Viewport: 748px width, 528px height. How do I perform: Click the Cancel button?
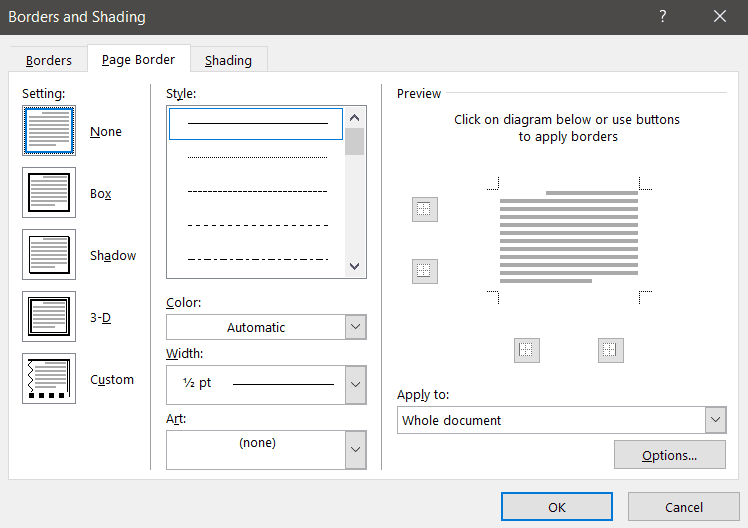pyautogui.click(x=684, y=507)
